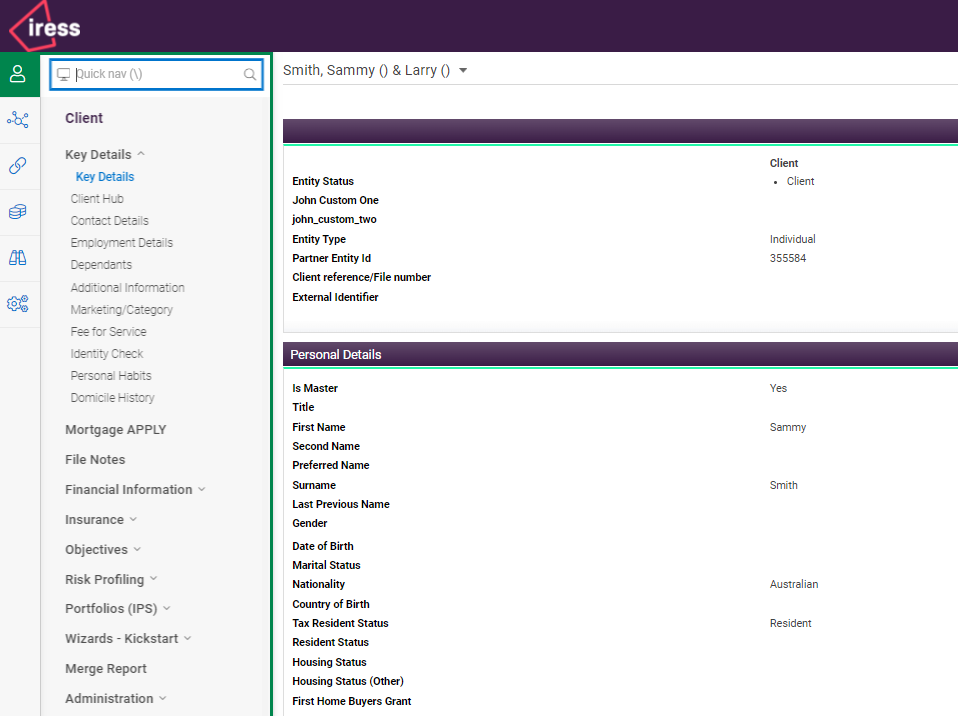Click the magnifier icon in Quick nav
Screen dimensions: 958x716
click(x=250, y=74)
